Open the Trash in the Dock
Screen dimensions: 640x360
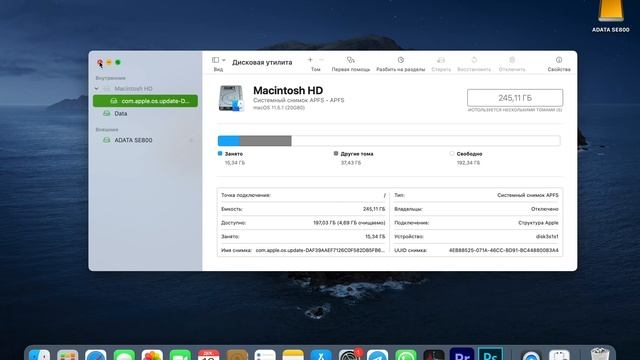click(x=600, y=354)
